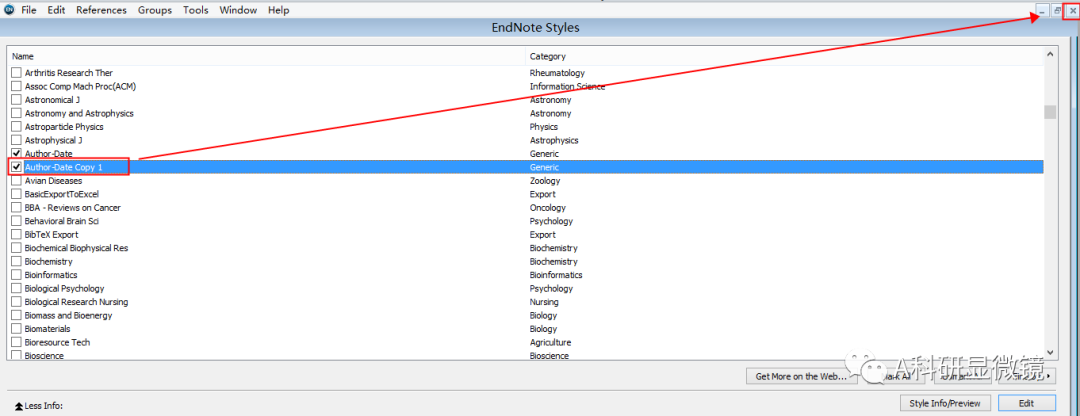The image size is (1080, 416).
Task: Select the Astroparticle Physics style name
Action: [x=64, y=127]
